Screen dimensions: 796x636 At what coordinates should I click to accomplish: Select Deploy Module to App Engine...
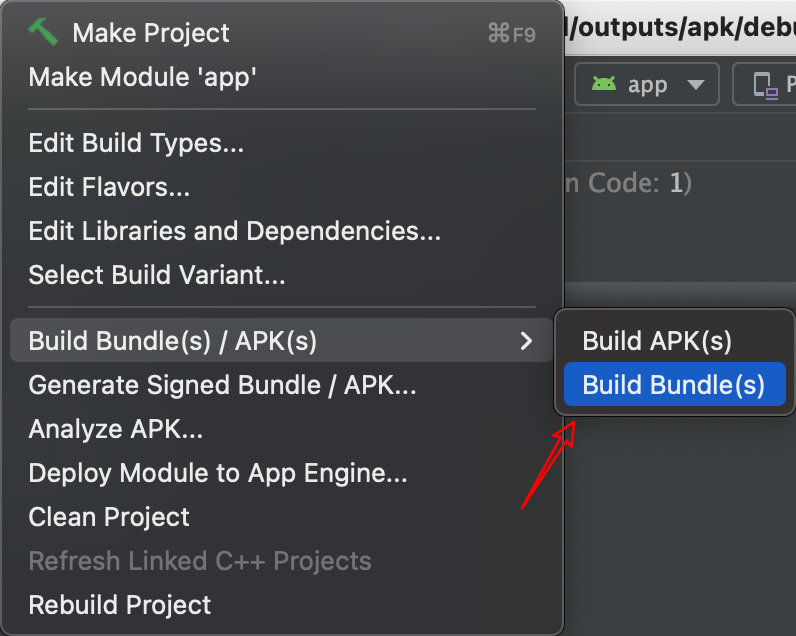(218, 473)
